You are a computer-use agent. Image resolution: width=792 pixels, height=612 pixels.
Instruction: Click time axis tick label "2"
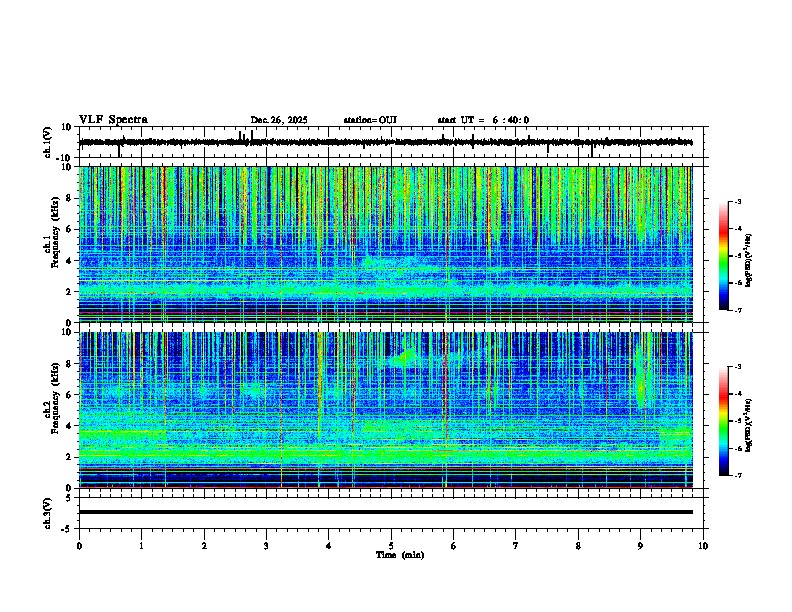(204, 546)
